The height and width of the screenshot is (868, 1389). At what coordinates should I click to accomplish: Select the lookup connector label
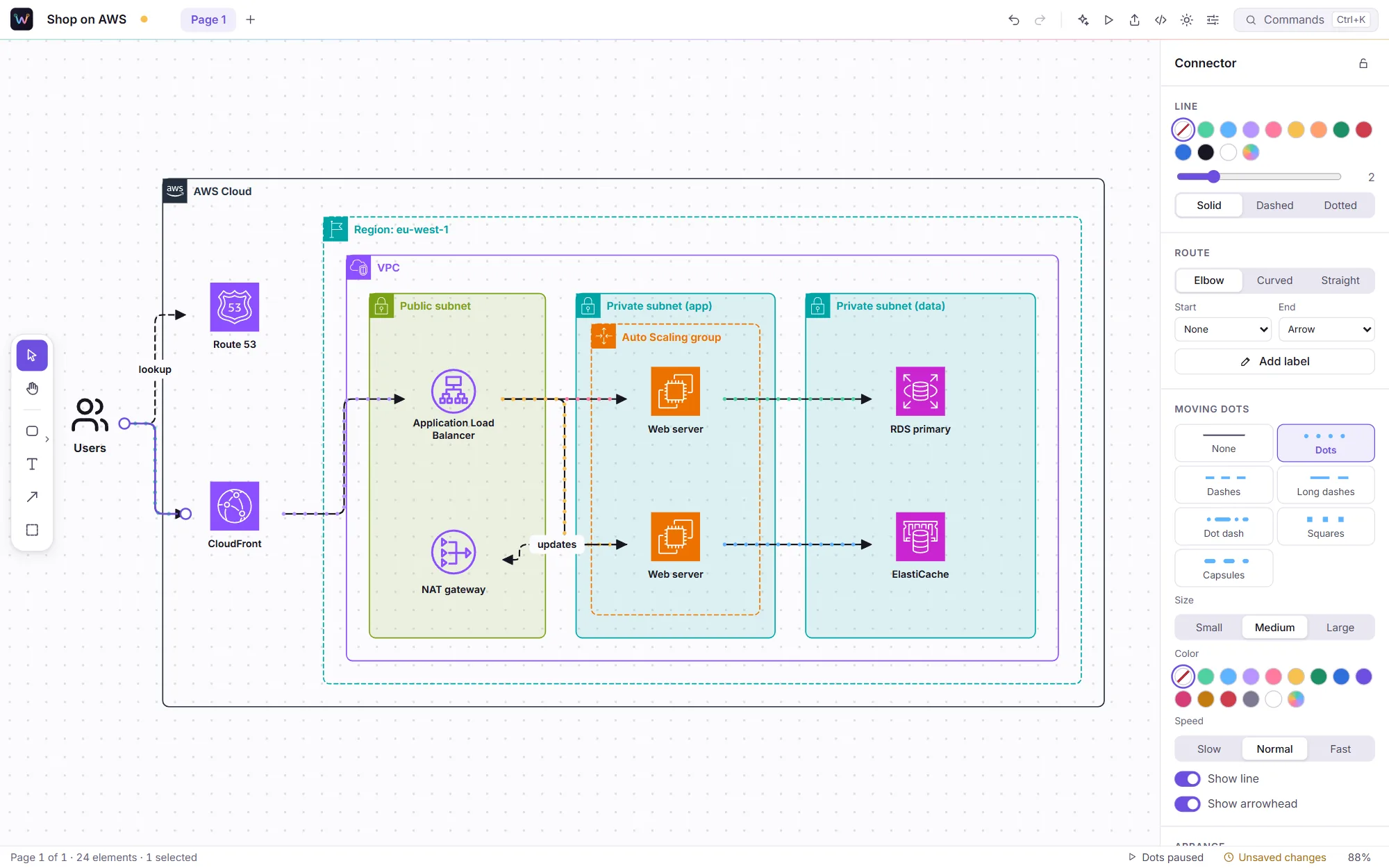[155, 369]
